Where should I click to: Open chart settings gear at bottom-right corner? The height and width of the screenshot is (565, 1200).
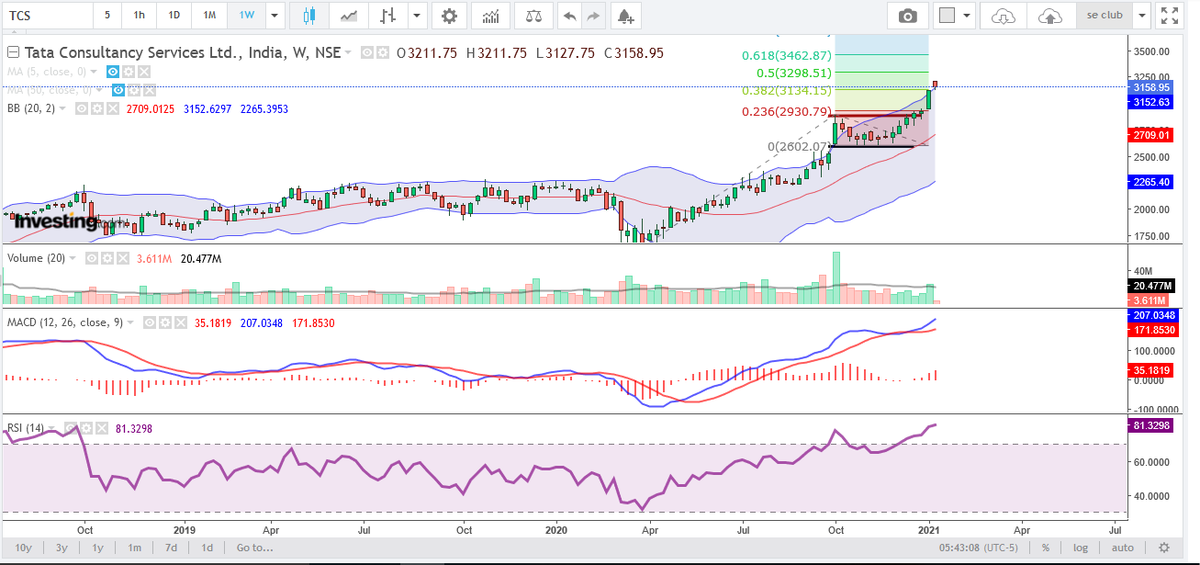tap(1163, 548)
